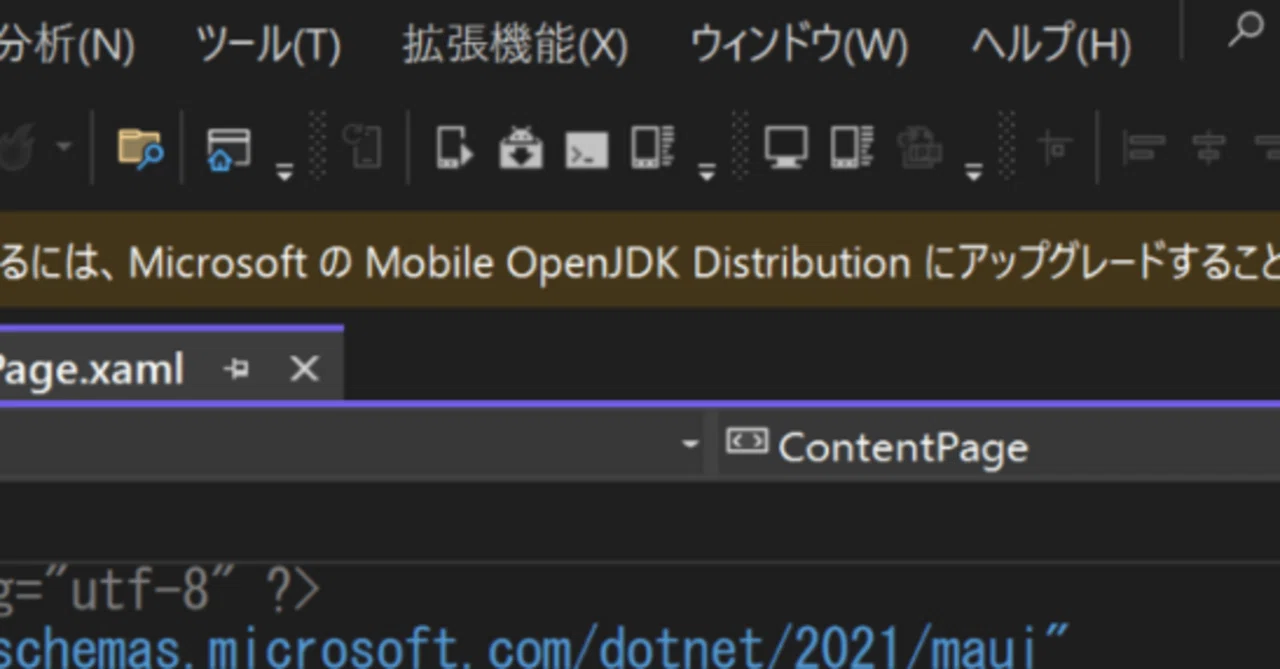Open the Android adb command prompt icon
Viewport: 1280px width, 669px height.
point(586,150)
